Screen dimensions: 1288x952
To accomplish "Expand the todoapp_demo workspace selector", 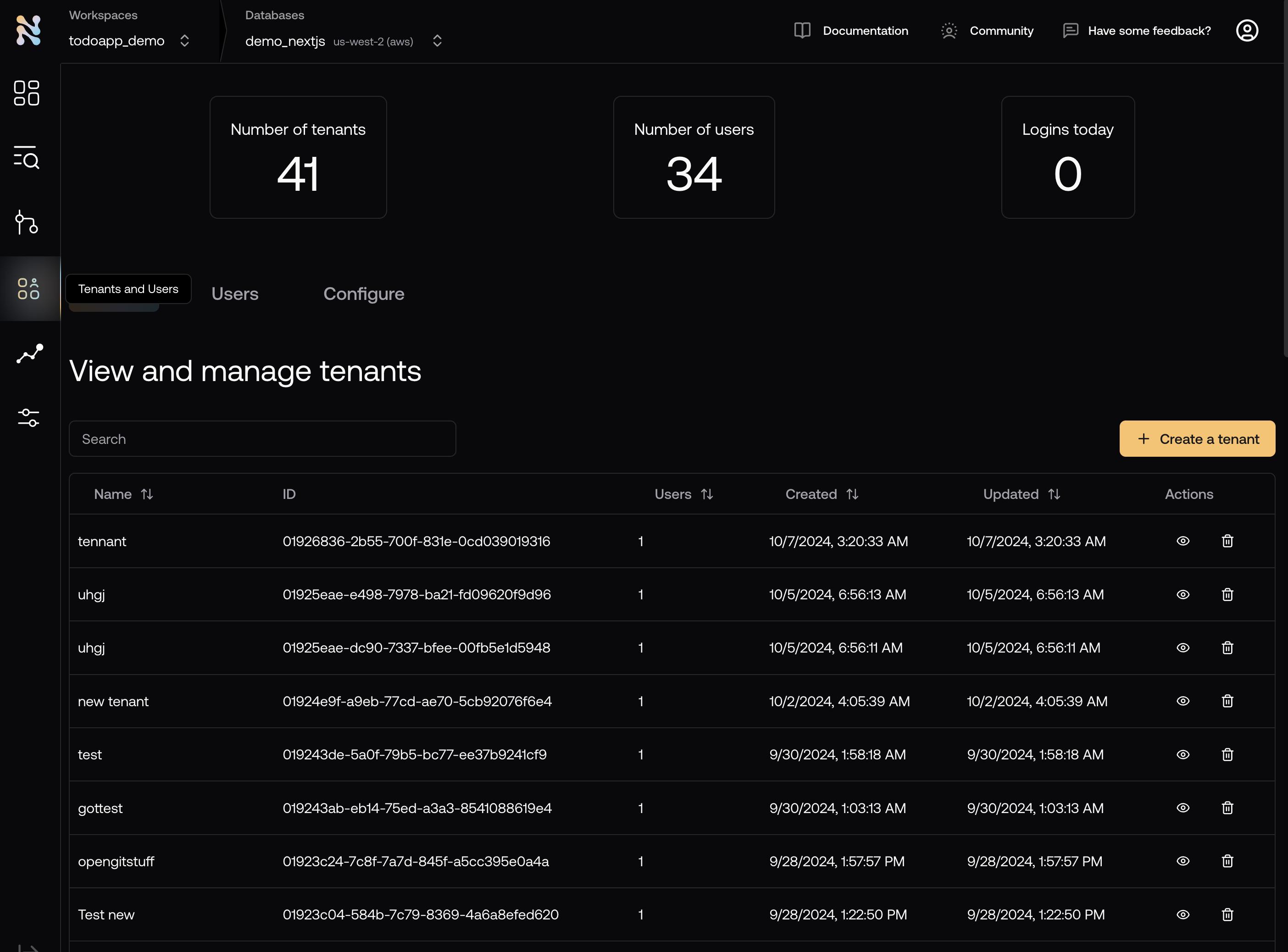I will click(184, 41).
